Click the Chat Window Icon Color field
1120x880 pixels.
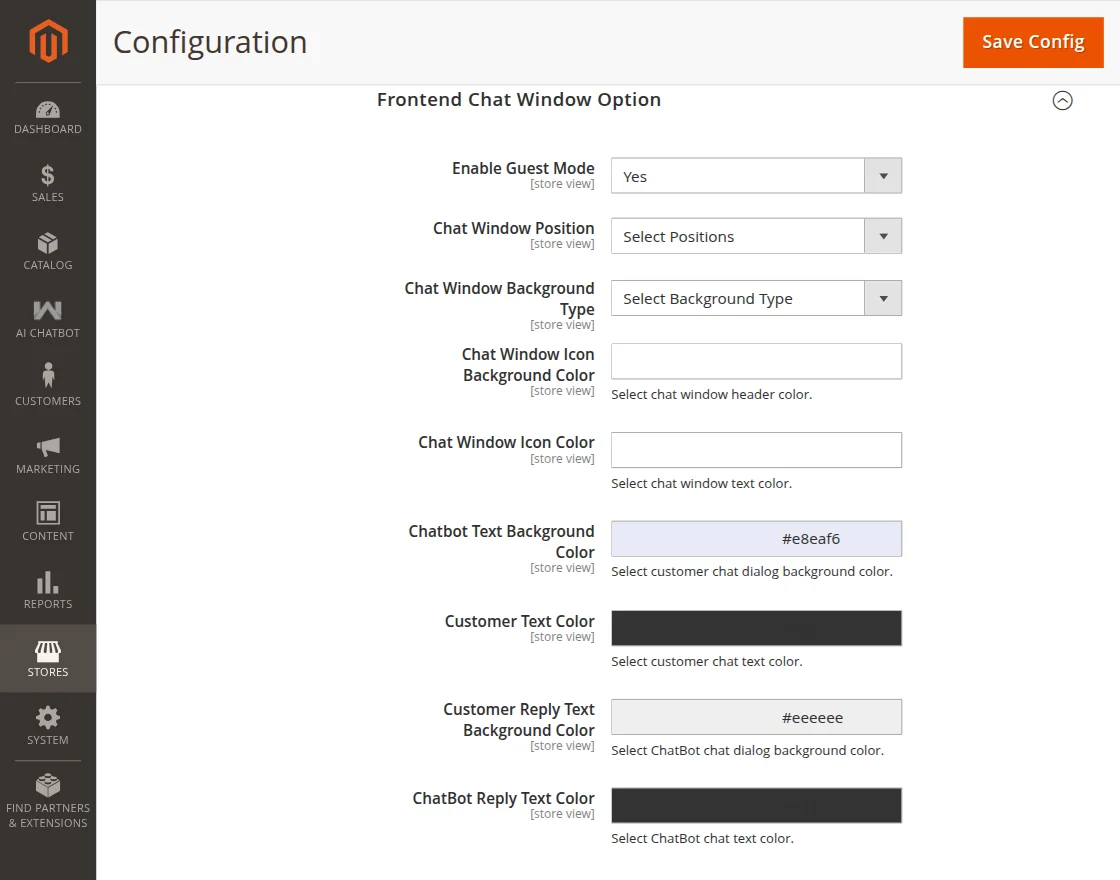(x=756, y=449)
